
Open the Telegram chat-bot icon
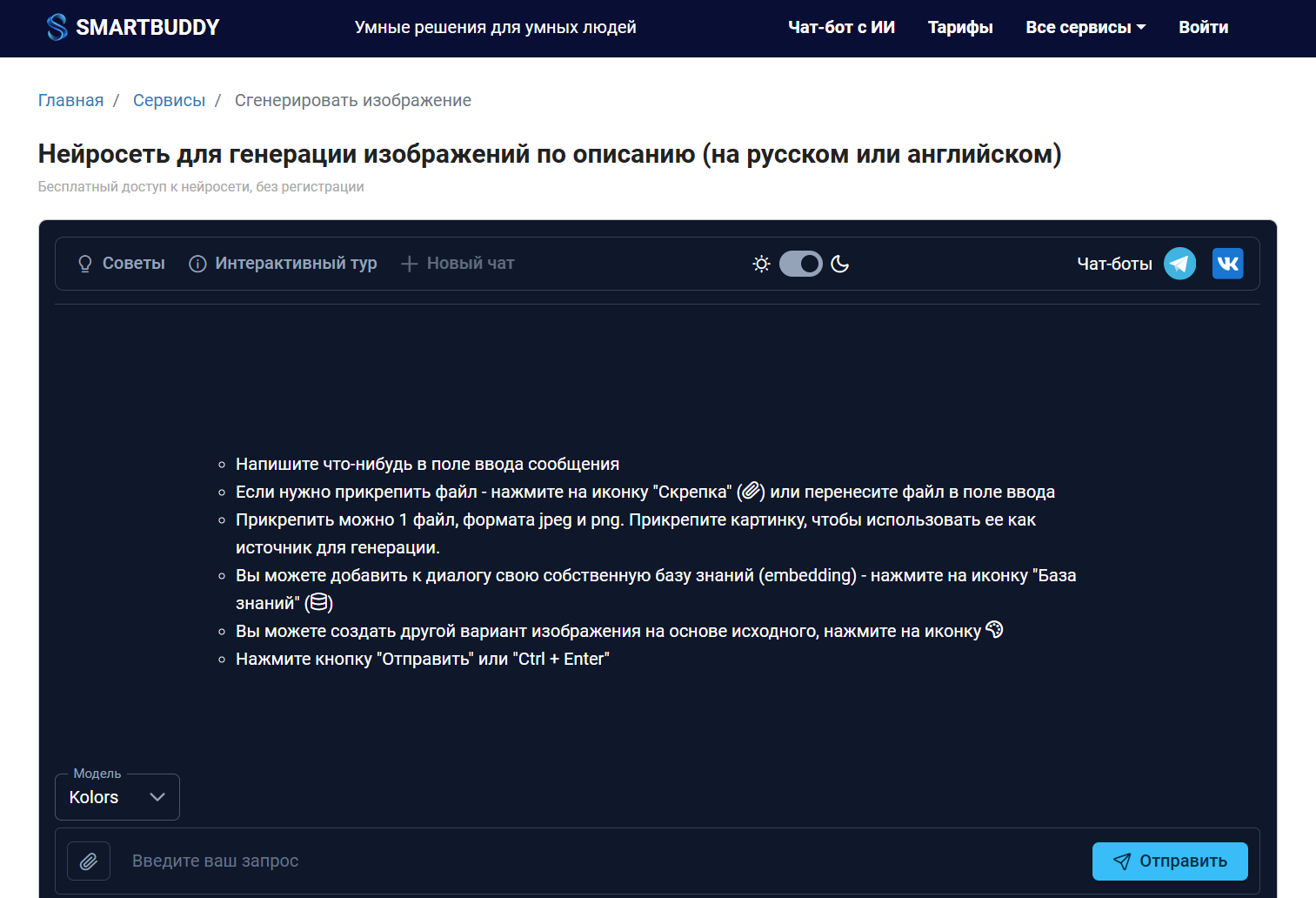pyautogui.click(x=1180, y=264)
